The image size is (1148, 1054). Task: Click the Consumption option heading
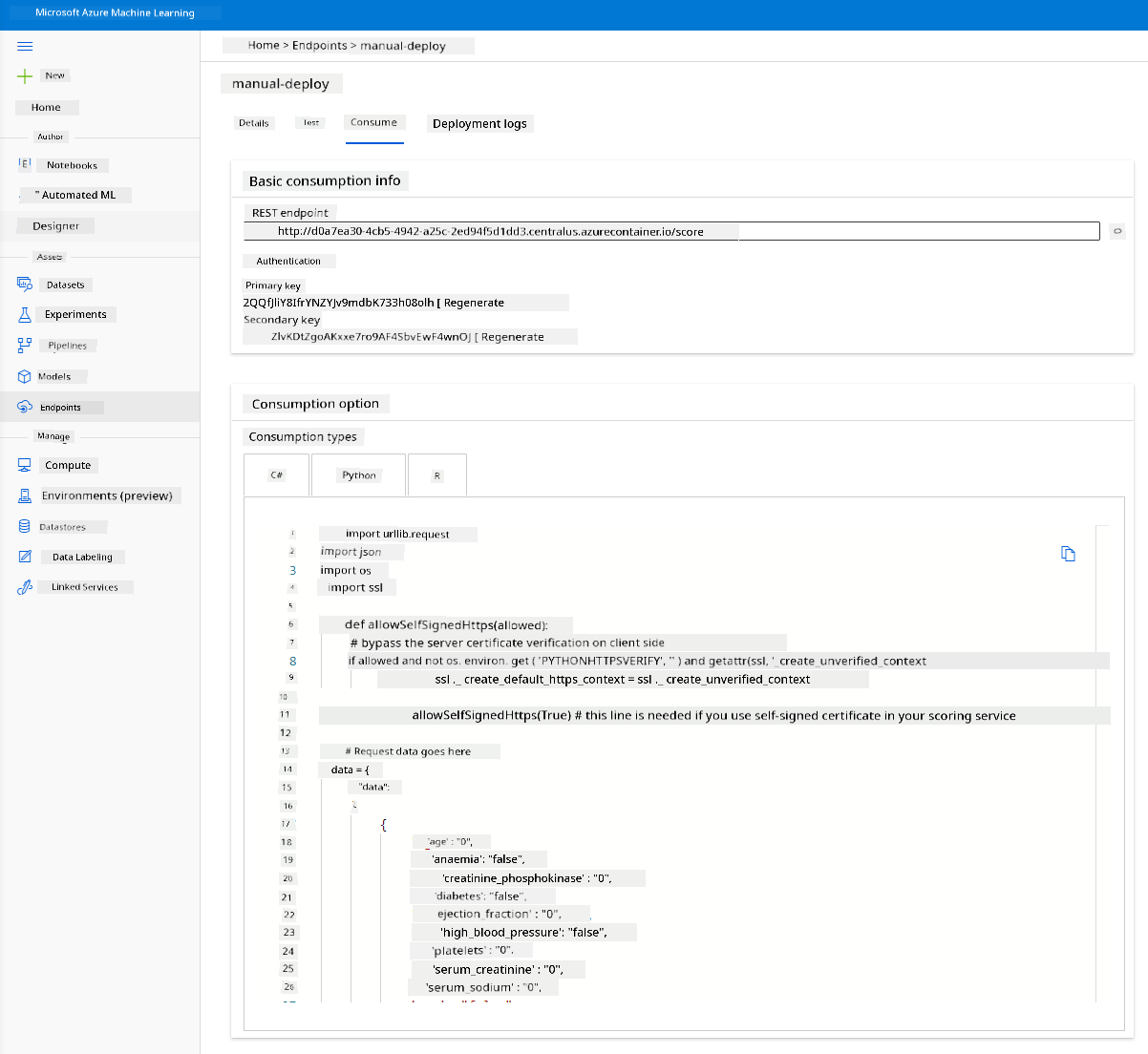coord(315,404)
